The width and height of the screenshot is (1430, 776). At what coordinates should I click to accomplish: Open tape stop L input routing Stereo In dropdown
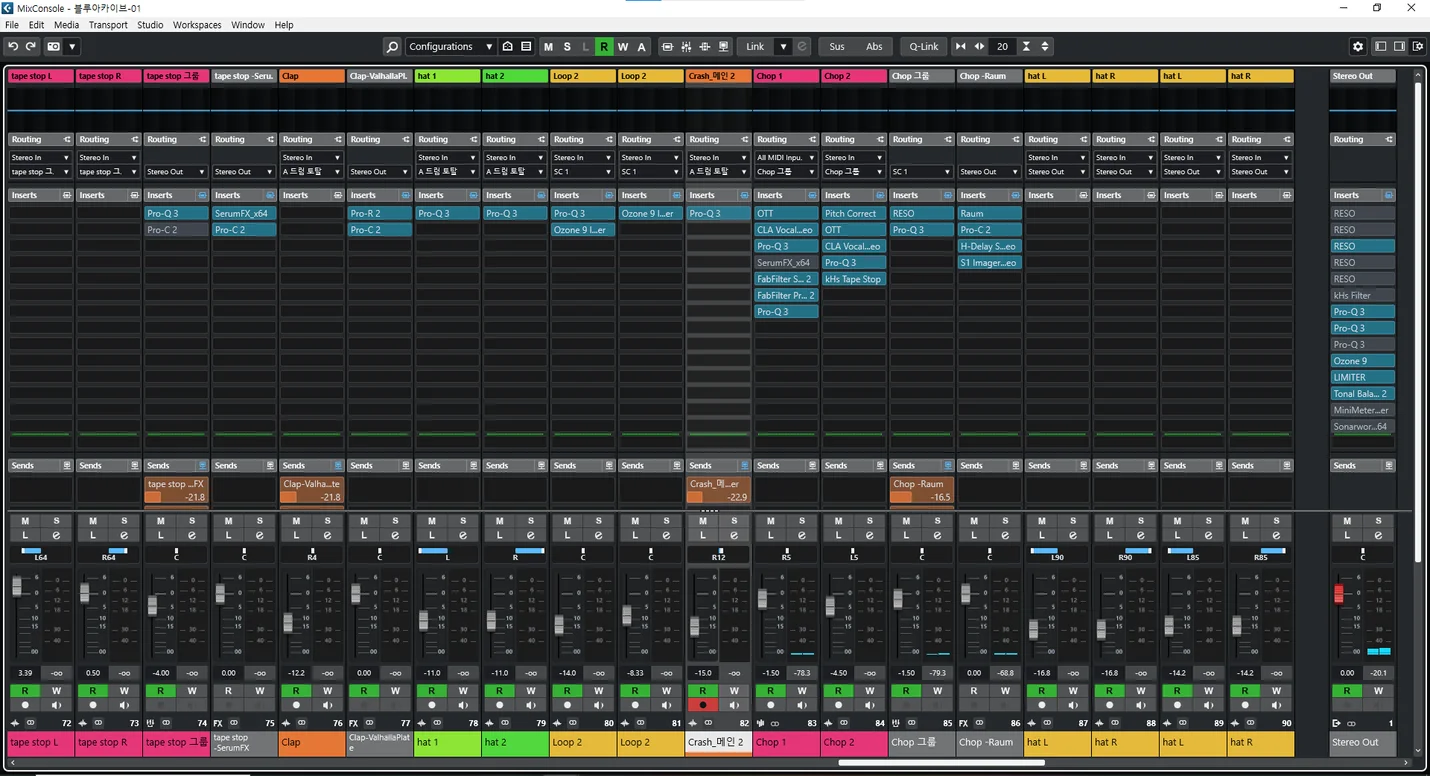click(x=40, y=157)
